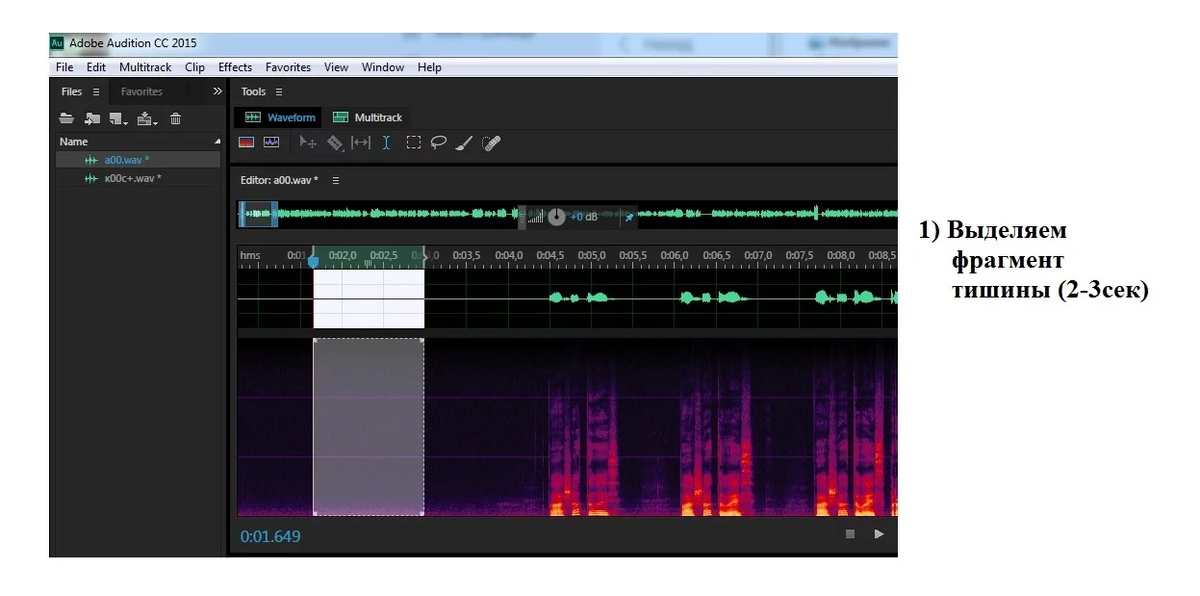The width and height of the screenshot is (1200, 596).
Task: Switch to the Favorites panel tab
Action: click(x=141, y=92)
